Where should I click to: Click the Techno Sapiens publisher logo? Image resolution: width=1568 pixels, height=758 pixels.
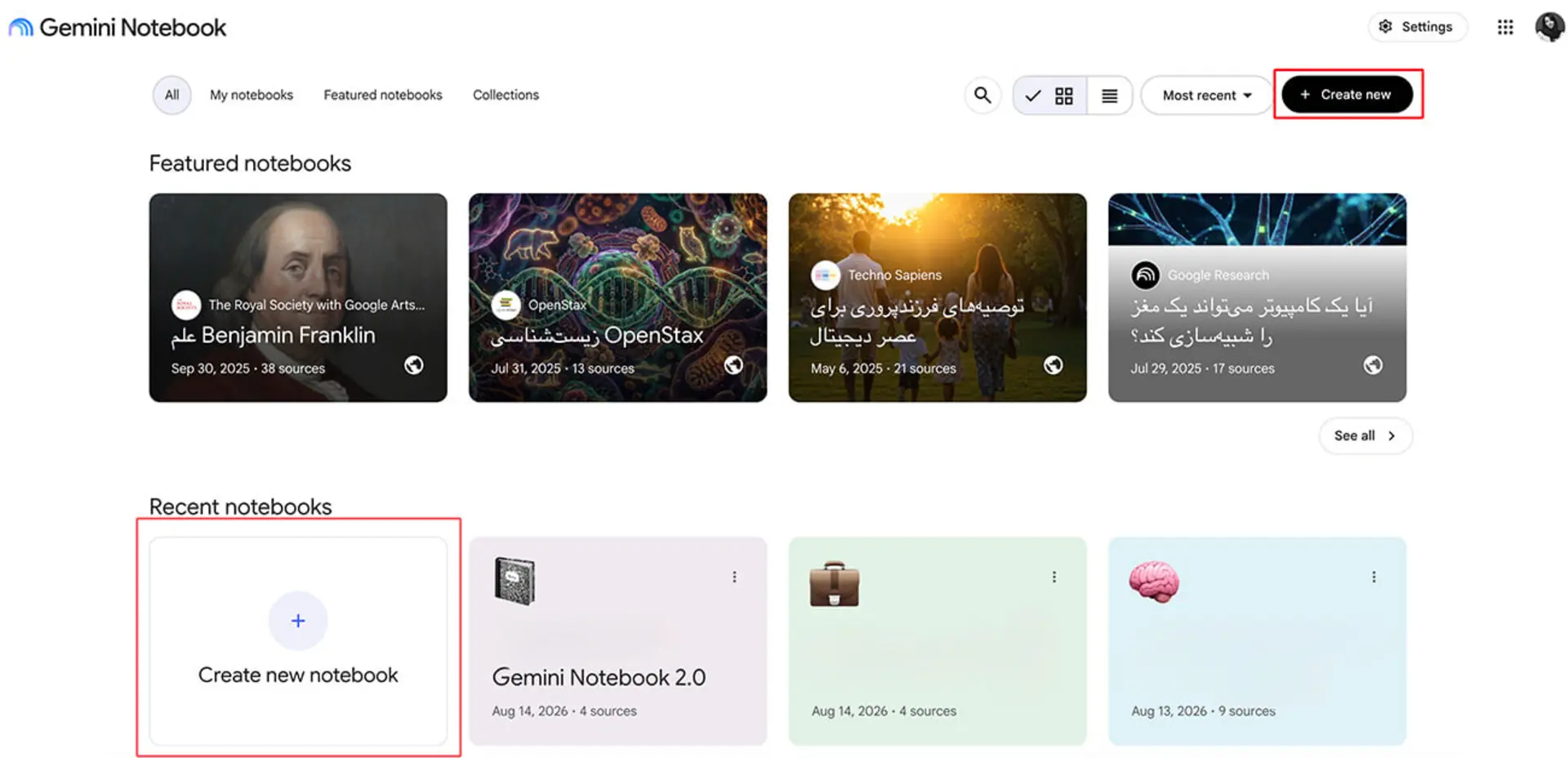825,275
